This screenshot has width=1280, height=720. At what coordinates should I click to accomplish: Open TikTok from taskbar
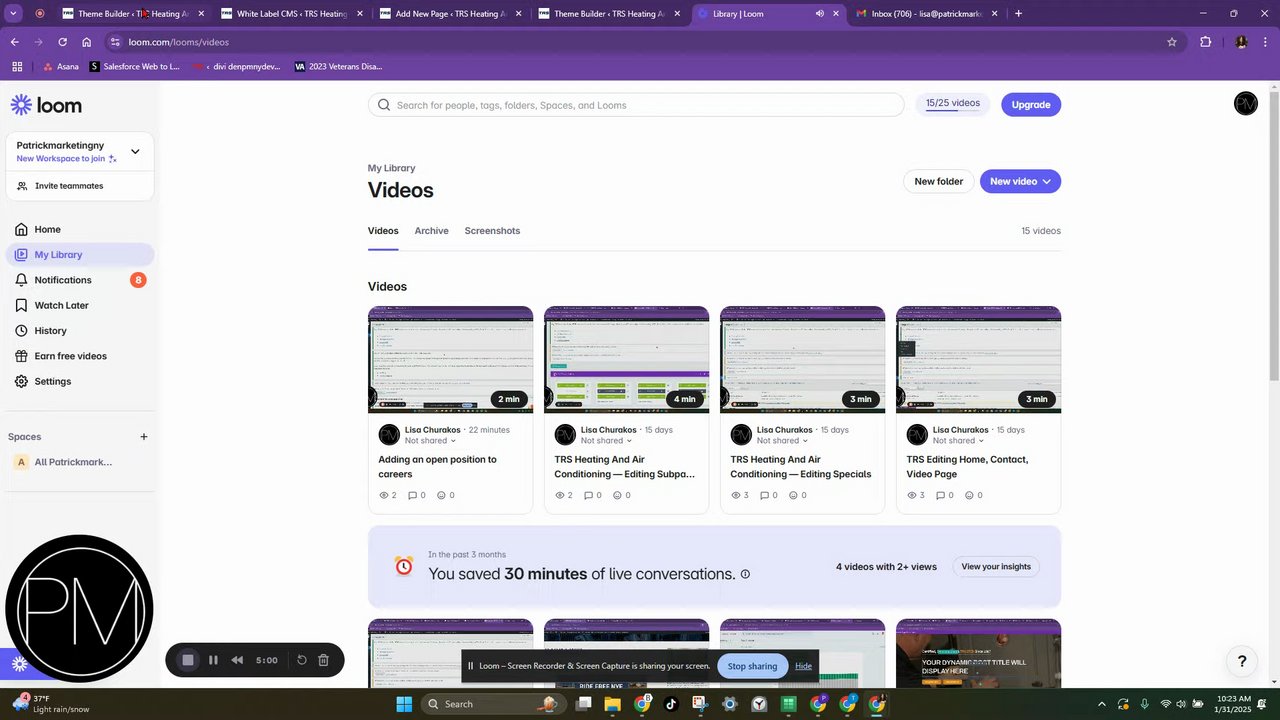click(x=670, y=704)
